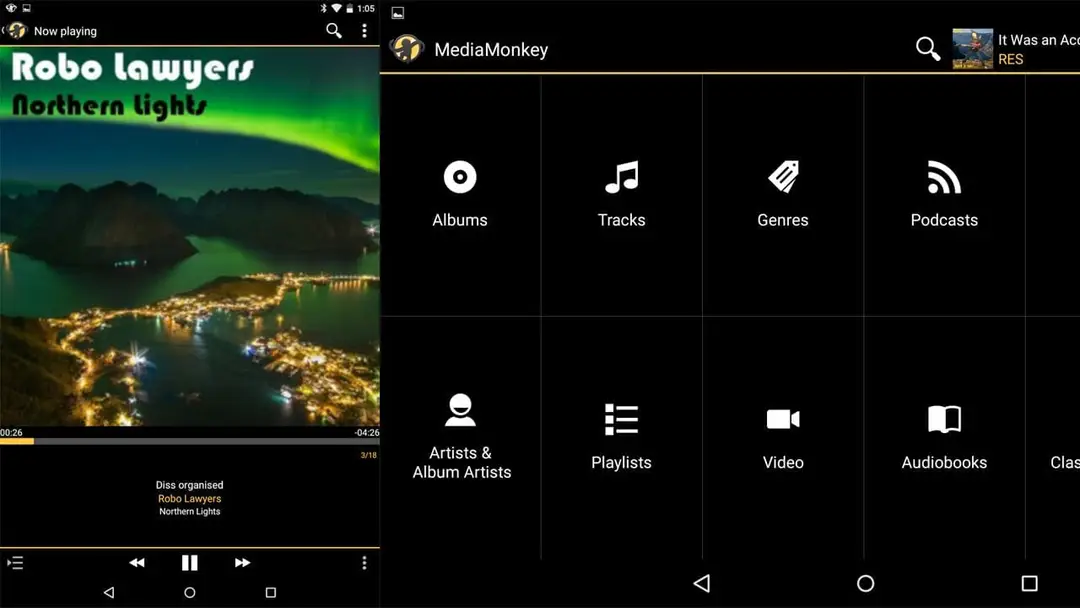Open the Video camera tile

tap(783, 437)
